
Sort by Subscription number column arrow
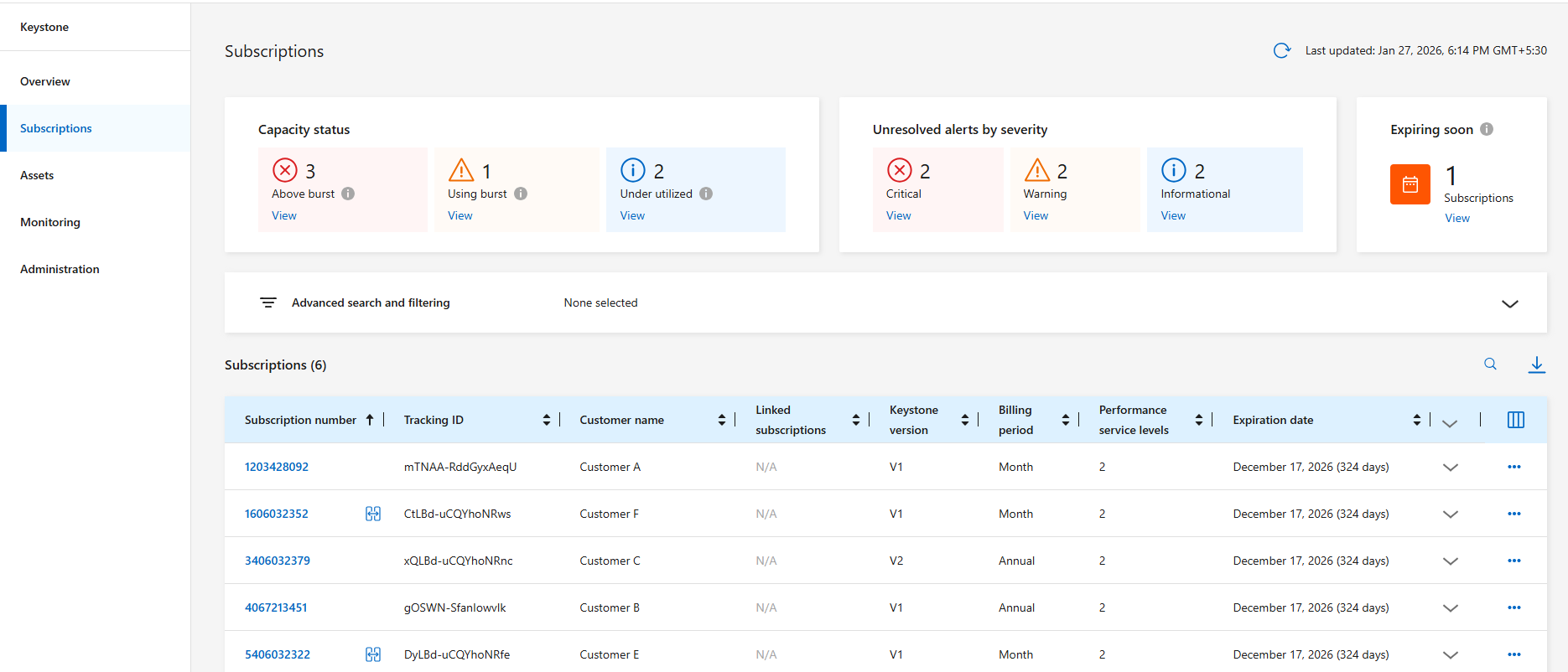click(369, 420)
